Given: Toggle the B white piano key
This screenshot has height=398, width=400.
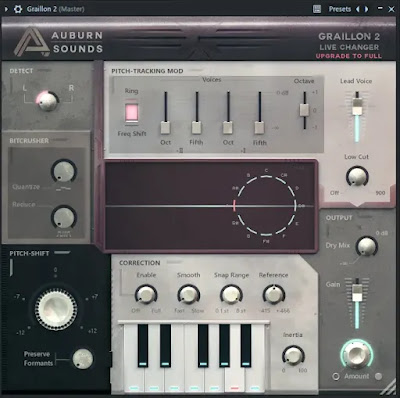Looking at the screenshot, I should [x=255, y=380].
